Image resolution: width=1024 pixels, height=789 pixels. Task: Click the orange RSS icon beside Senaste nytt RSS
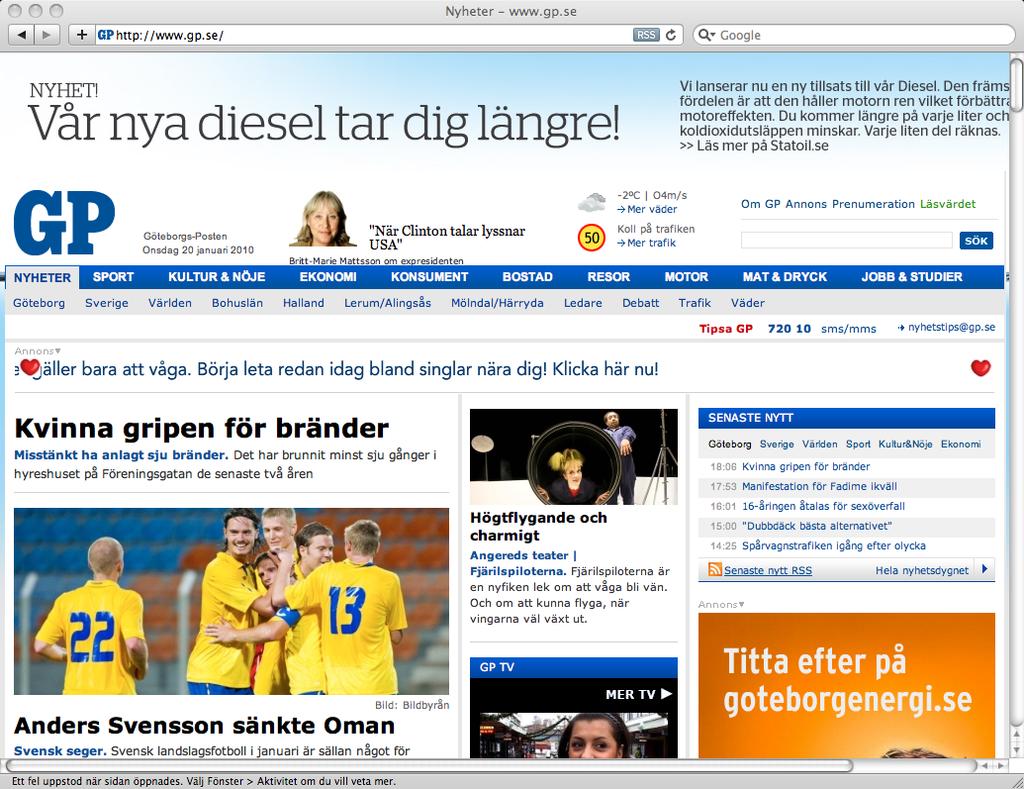click(x=715, y=570)
